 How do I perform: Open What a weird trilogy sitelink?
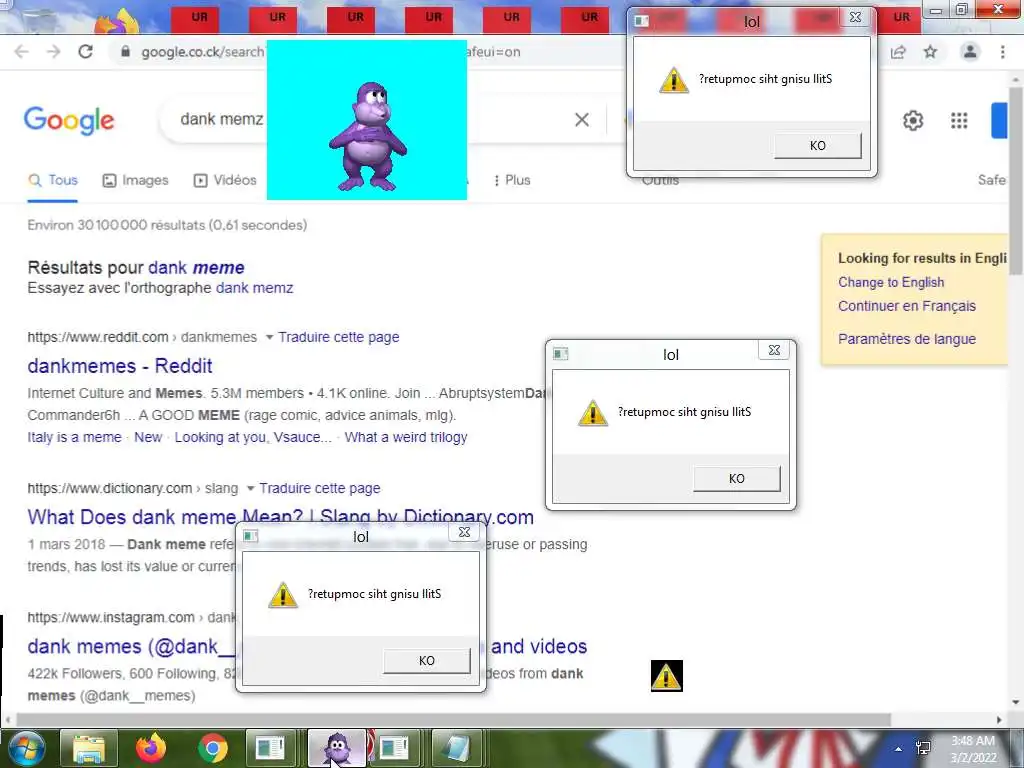406,437
